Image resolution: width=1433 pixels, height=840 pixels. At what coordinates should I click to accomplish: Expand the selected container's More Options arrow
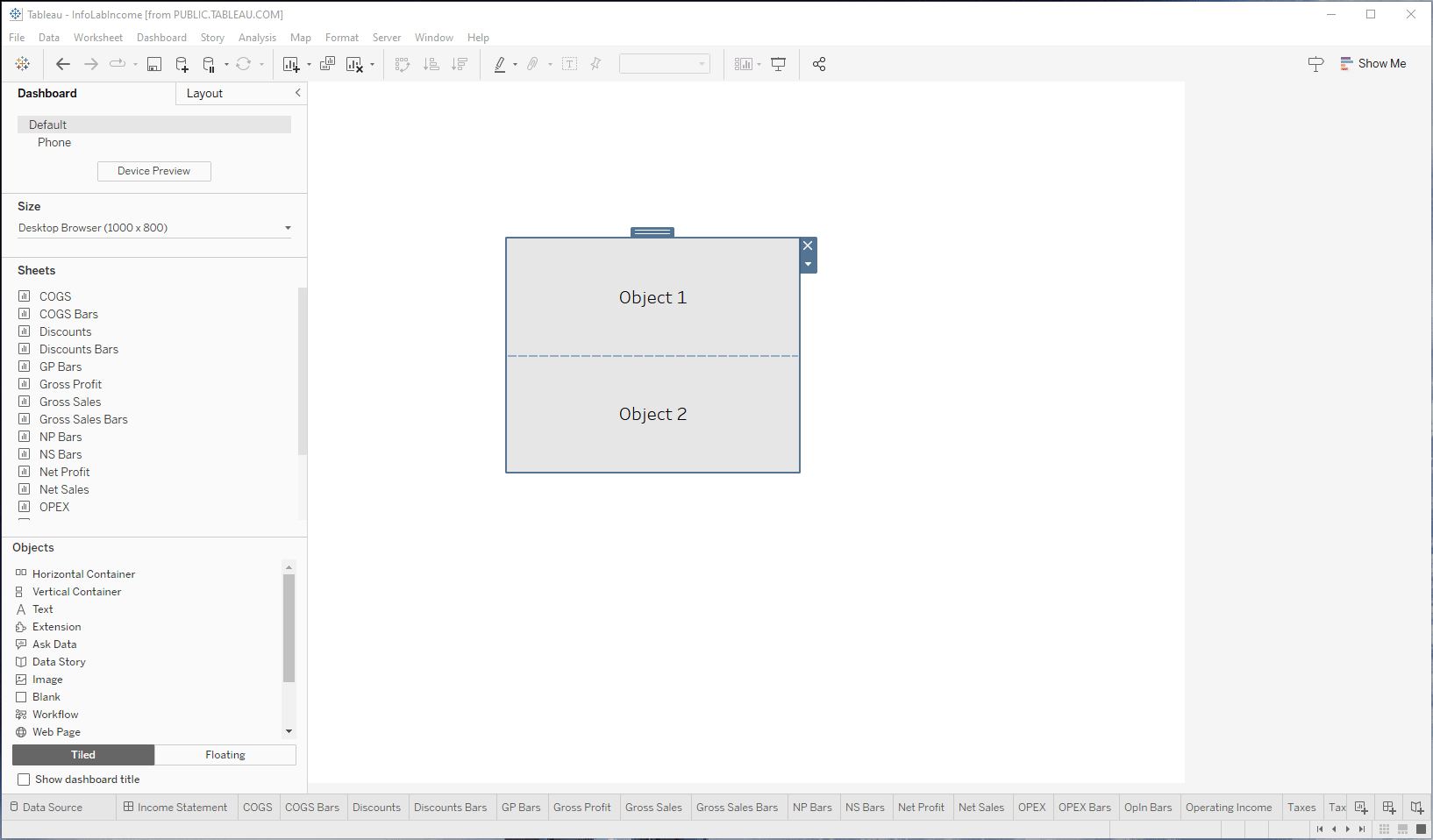[x=808, y=265]
